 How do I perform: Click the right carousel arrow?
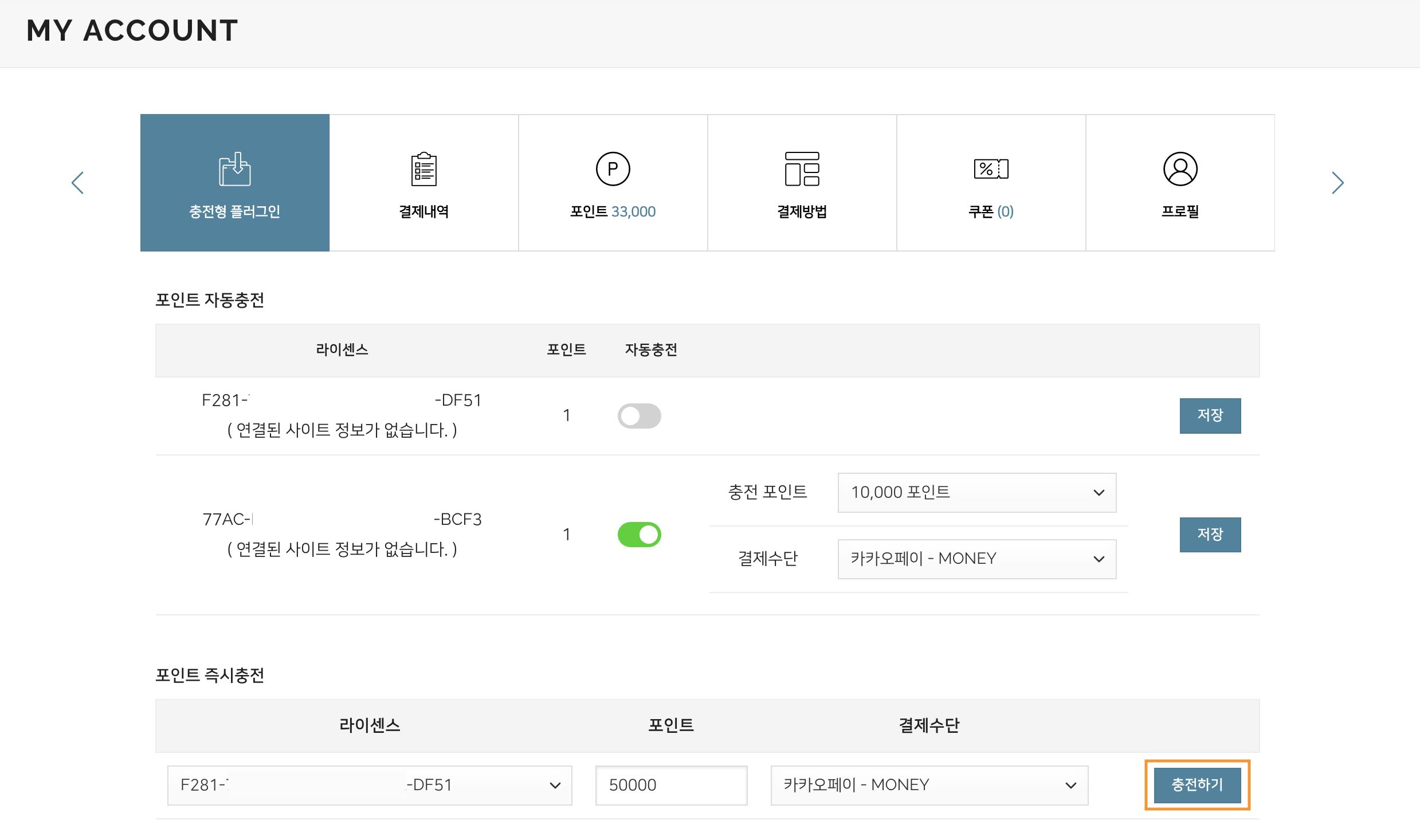pos(1337,183)
